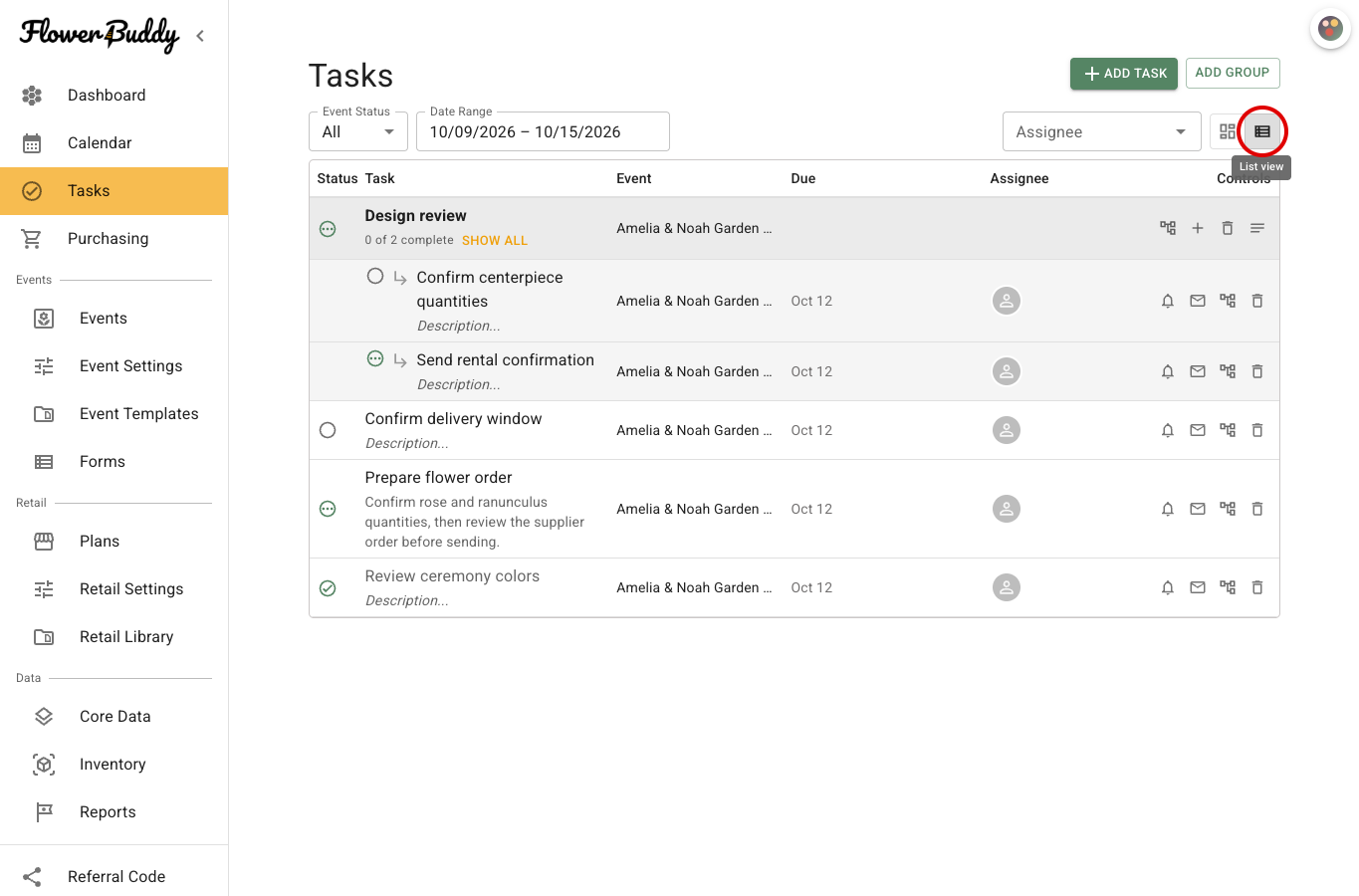
Task: Toggle the status icon of Prepare flower order
Action: pyautogui.click(x=328, y=509)
